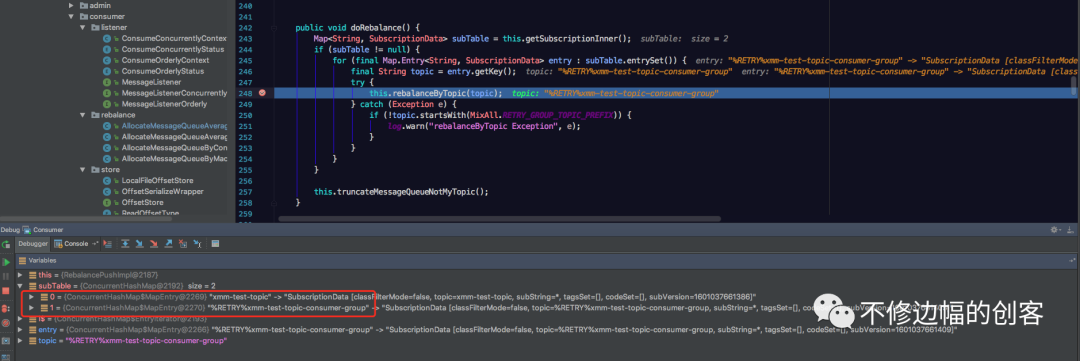The width and height of the screenshot is (1080, 361).
Task: Toggle the breakpoint on line 248
Action: click(x=262, y=92)
